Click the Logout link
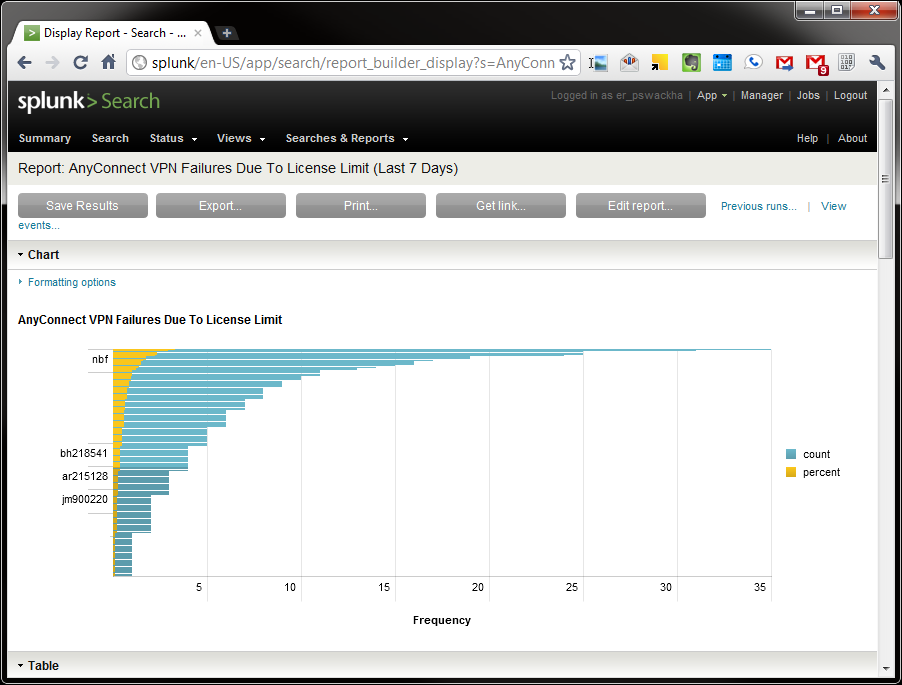Viewport: 902px width, 685px height. [850, 95]
